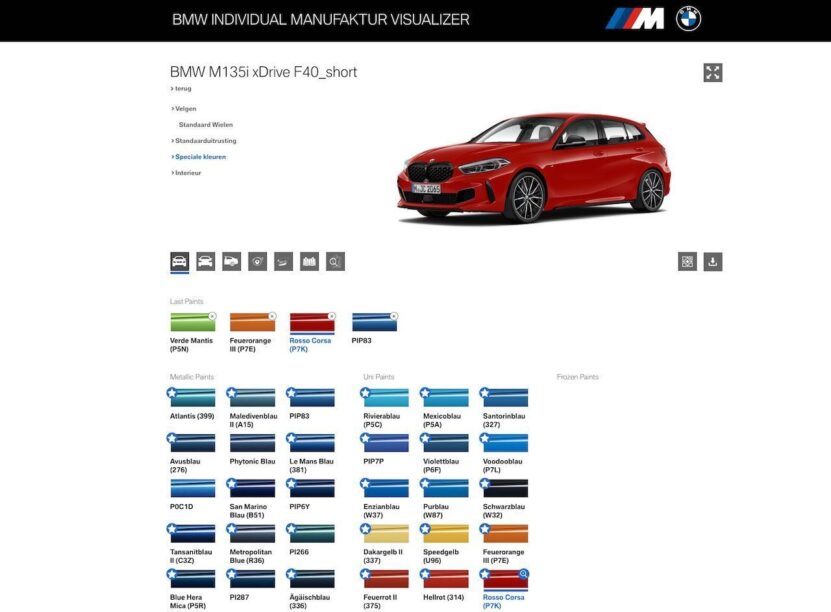Toggle favorite star on Mexicoblau (P5A)
This screenshot has width=831, height=612.
[425, 393]
